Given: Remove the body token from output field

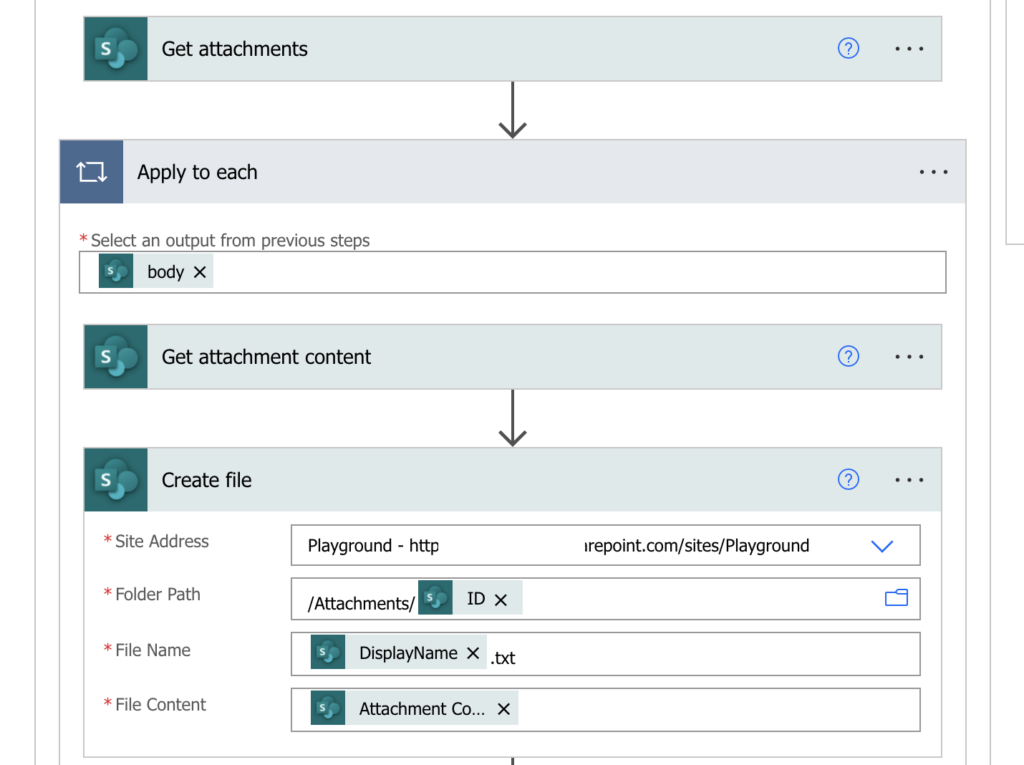Looking at the screenshot, I should click(200, 272).
